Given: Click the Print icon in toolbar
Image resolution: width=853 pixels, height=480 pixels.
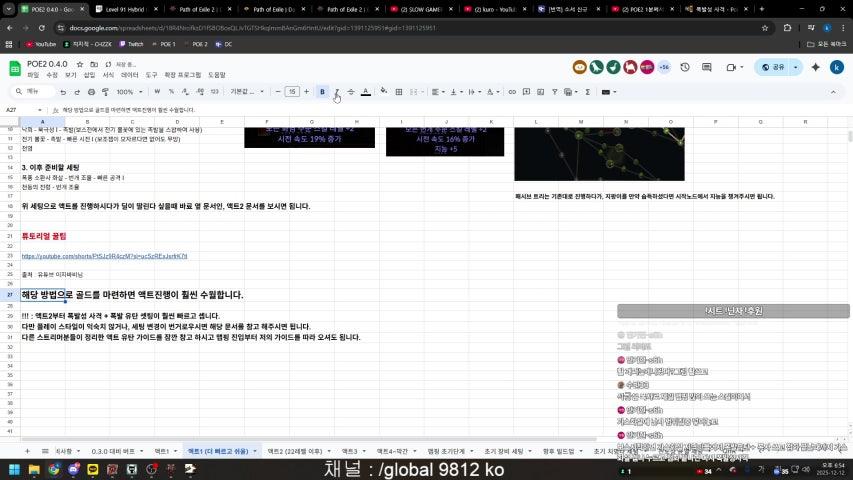Looking at the screenshot, I should pos(90,92).
